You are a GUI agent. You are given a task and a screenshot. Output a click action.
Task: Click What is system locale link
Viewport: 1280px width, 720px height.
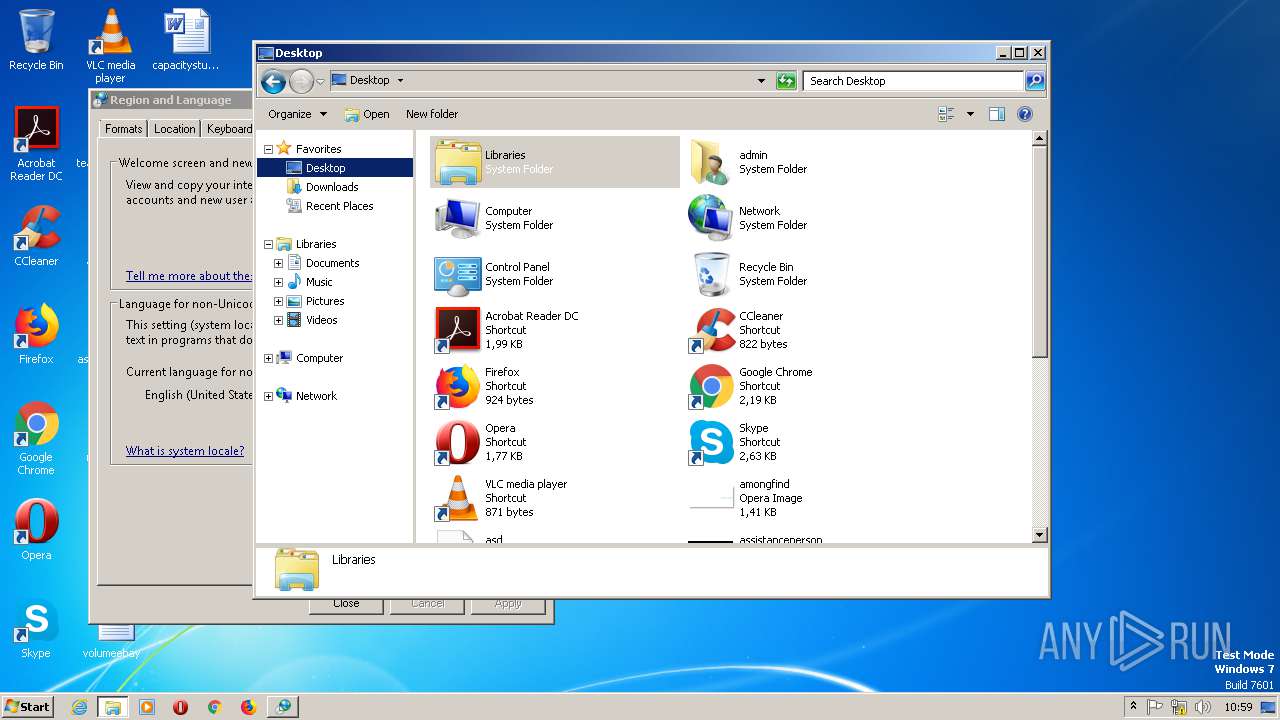coord(185,451)
